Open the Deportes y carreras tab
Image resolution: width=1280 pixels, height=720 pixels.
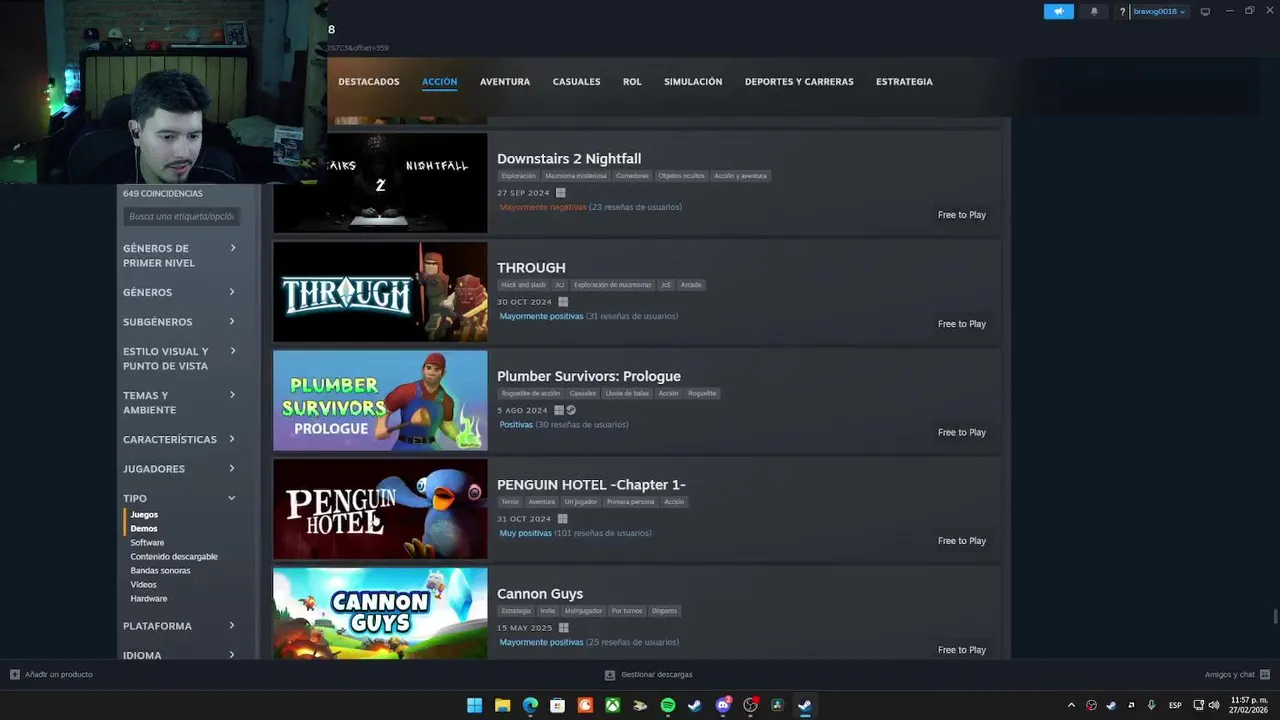coord(799,82)
